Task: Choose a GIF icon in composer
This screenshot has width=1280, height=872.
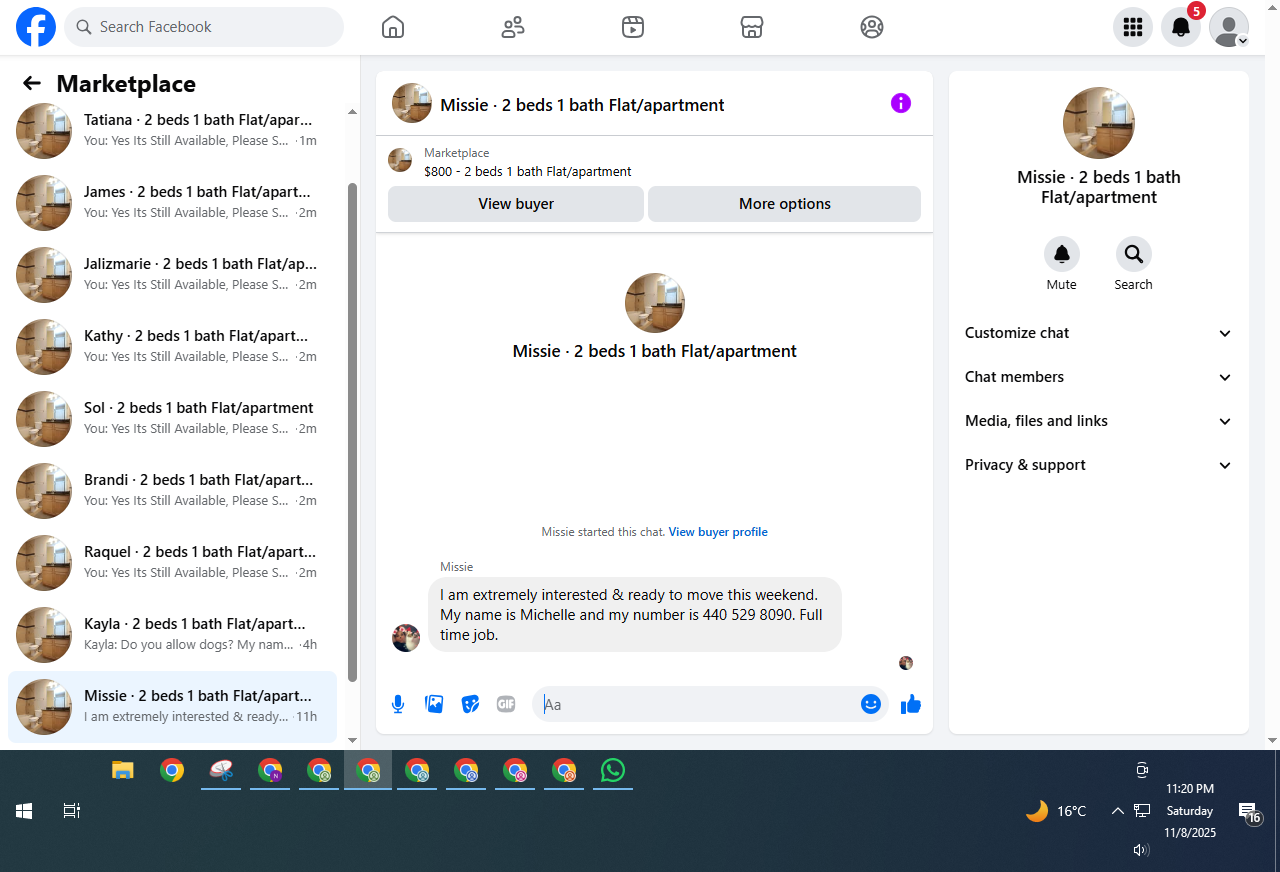Action: [506, 704]
